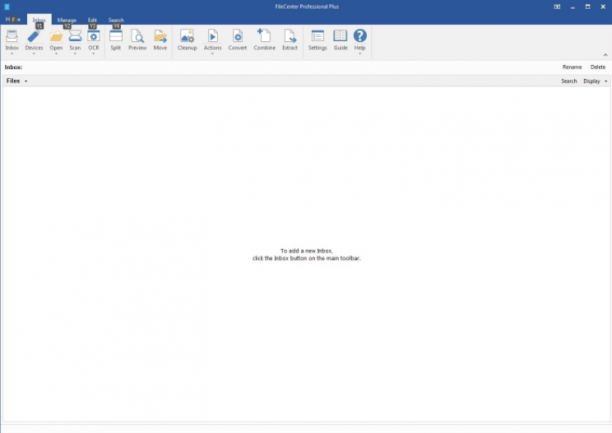This screenshot has width=612, height=433.
Task: Expand the Actions dropdown arrow
Action: click(x=212, y=54)
